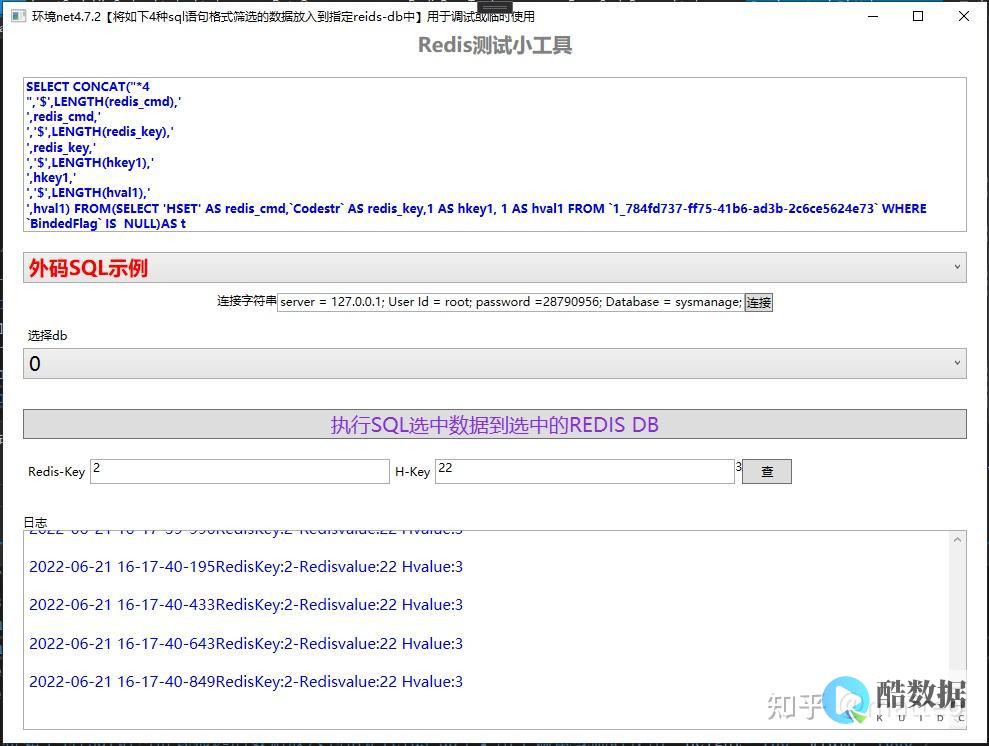Viewport: 989px width, 746px height.
Task: Select log line 2022-06-21 16-17-40-849
Action: 246,682
